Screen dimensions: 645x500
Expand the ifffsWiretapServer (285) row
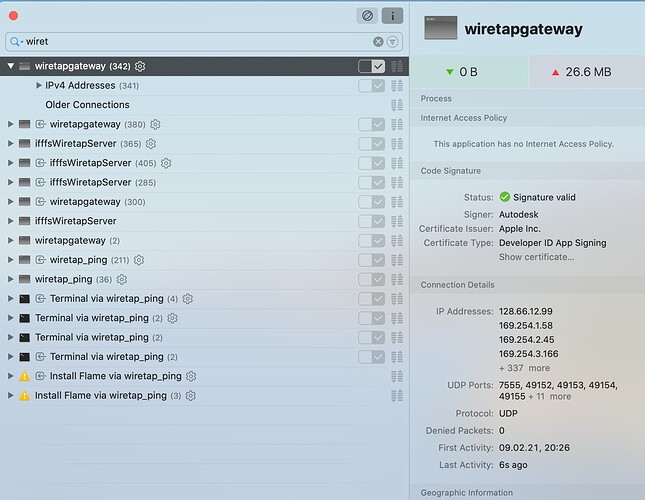(x=11, y=182)
